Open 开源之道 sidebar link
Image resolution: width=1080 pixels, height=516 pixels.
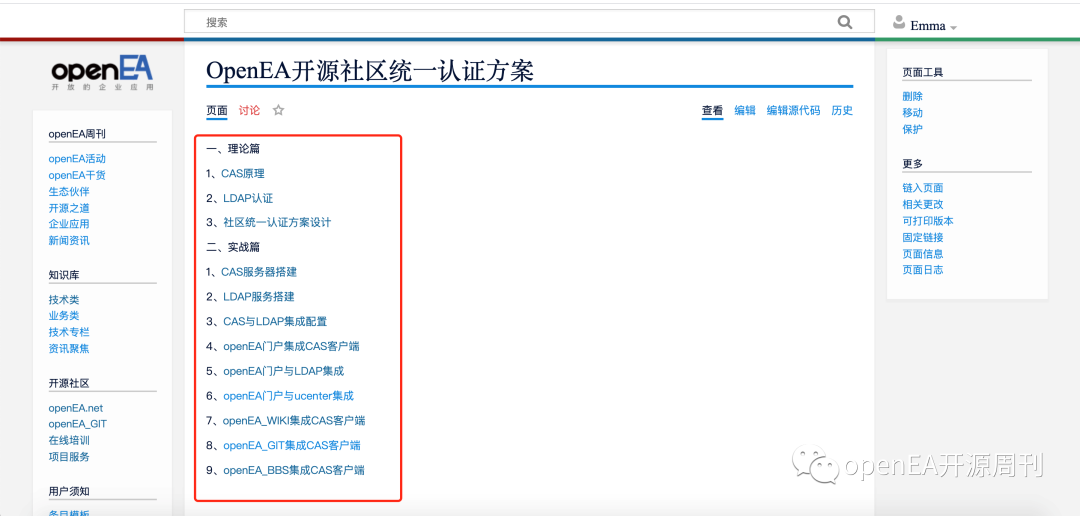point(69,208)
